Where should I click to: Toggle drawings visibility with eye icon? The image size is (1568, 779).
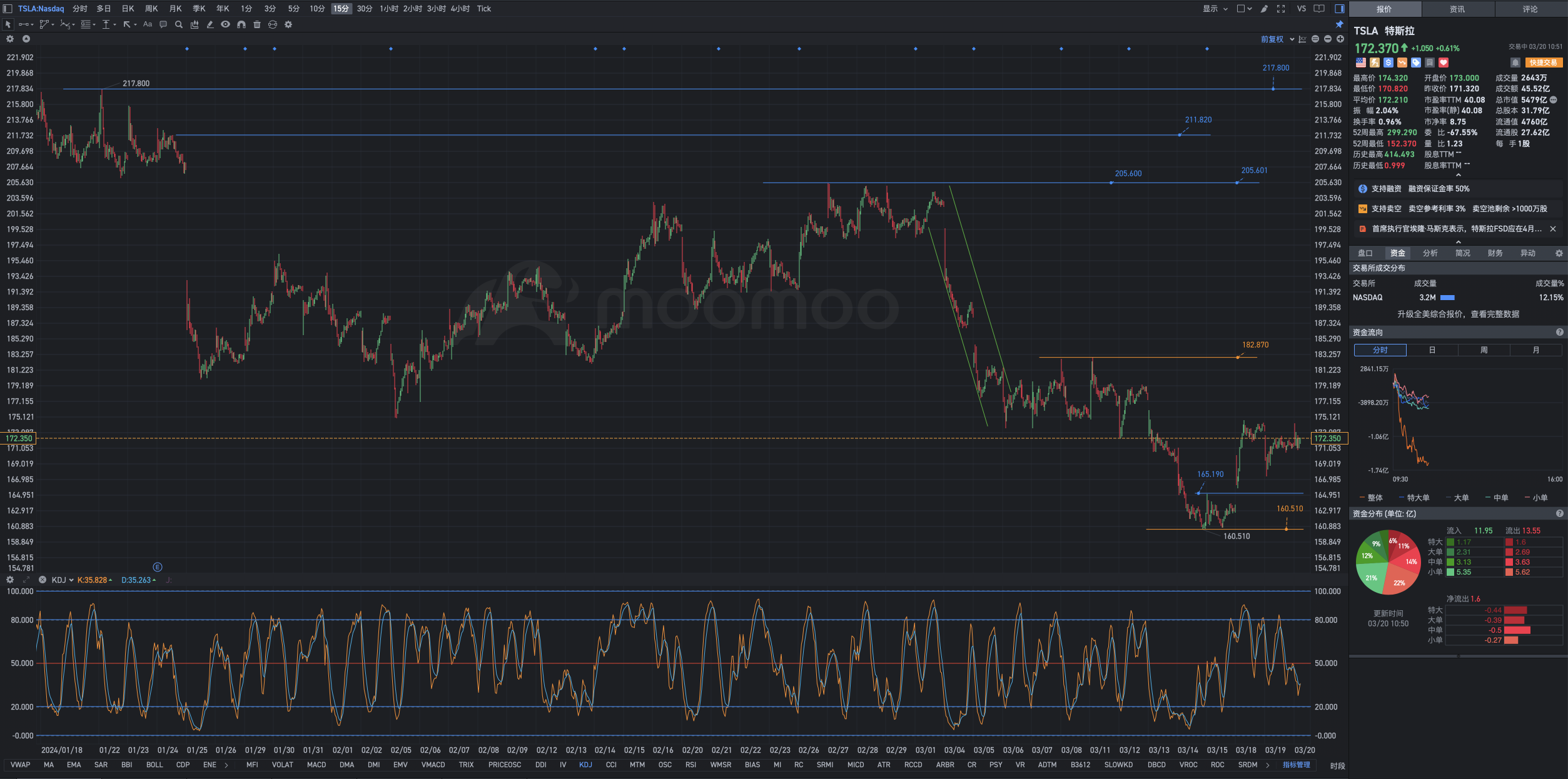[x=225, y=24]
